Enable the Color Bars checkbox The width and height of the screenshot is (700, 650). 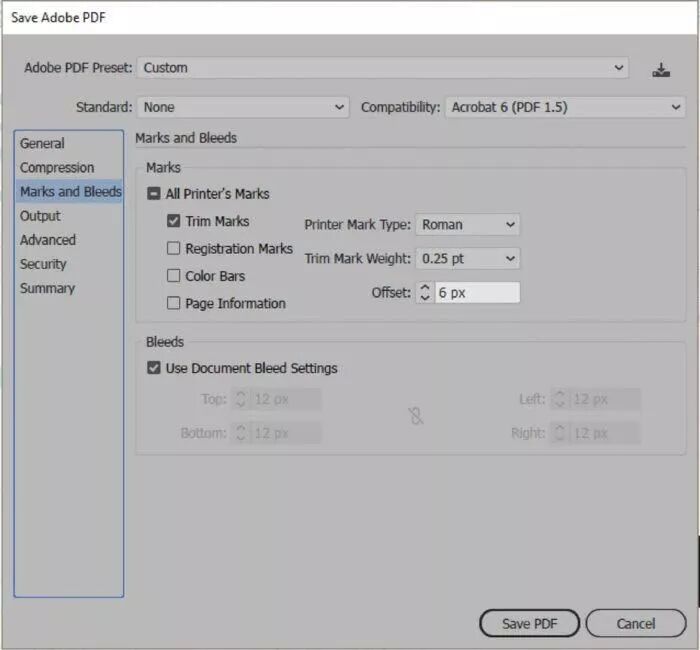click(x=173, y=276)
